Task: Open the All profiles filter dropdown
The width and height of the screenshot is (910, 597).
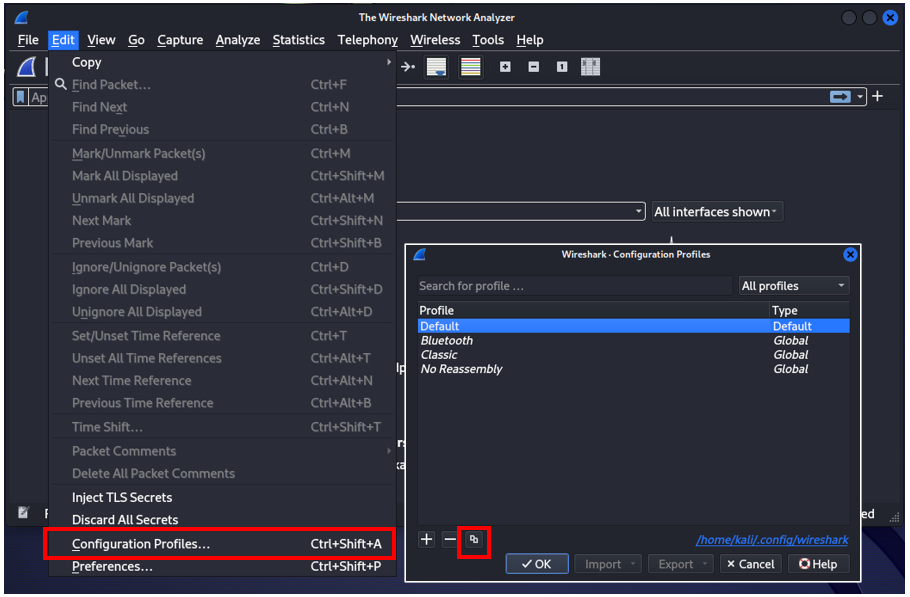Action: tap(793, 286)
